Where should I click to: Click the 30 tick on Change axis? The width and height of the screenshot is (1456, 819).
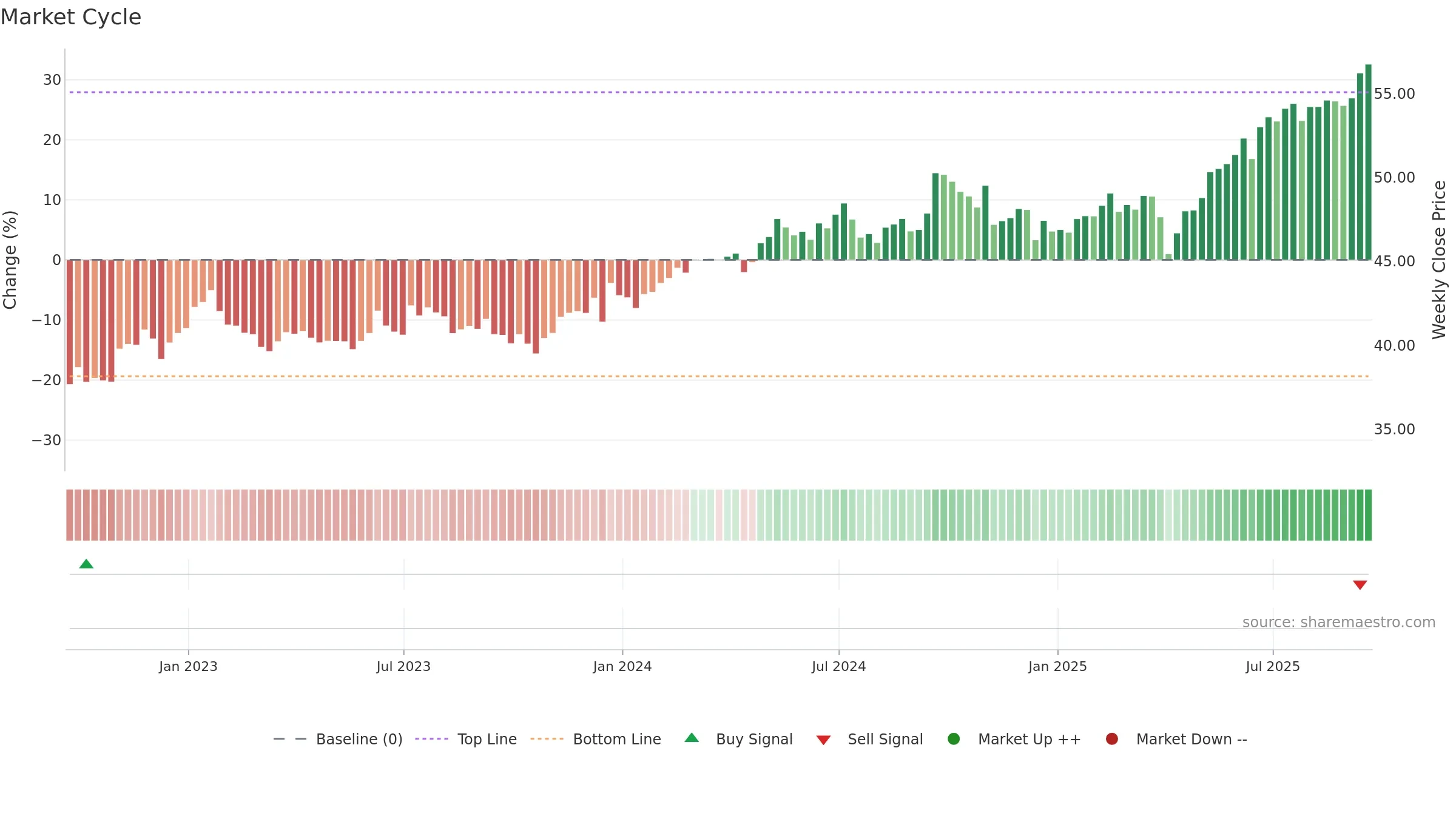(52, 80)
